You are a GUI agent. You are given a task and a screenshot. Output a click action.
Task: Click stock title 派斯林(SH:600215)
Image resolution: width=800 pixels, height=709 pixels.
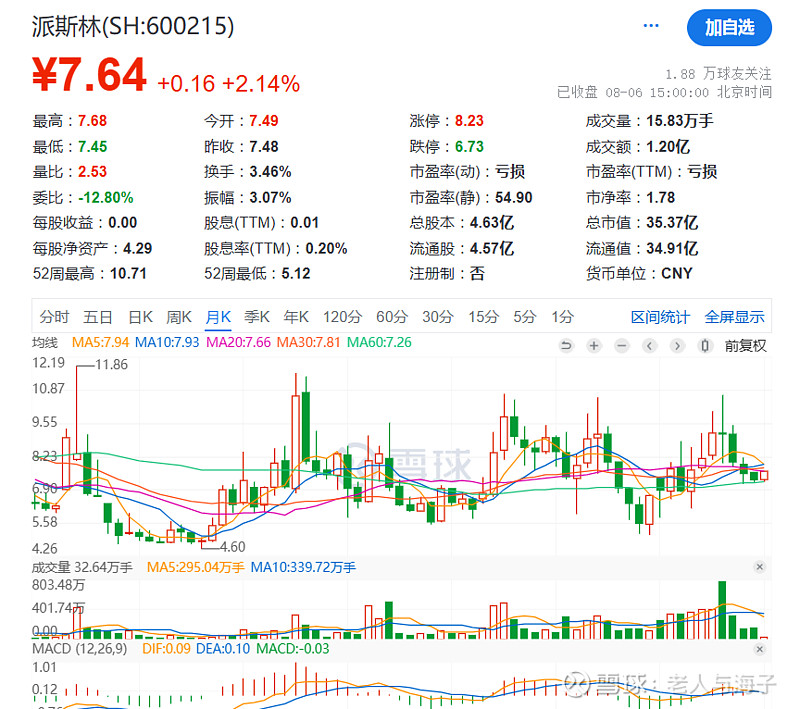(133, 26)
